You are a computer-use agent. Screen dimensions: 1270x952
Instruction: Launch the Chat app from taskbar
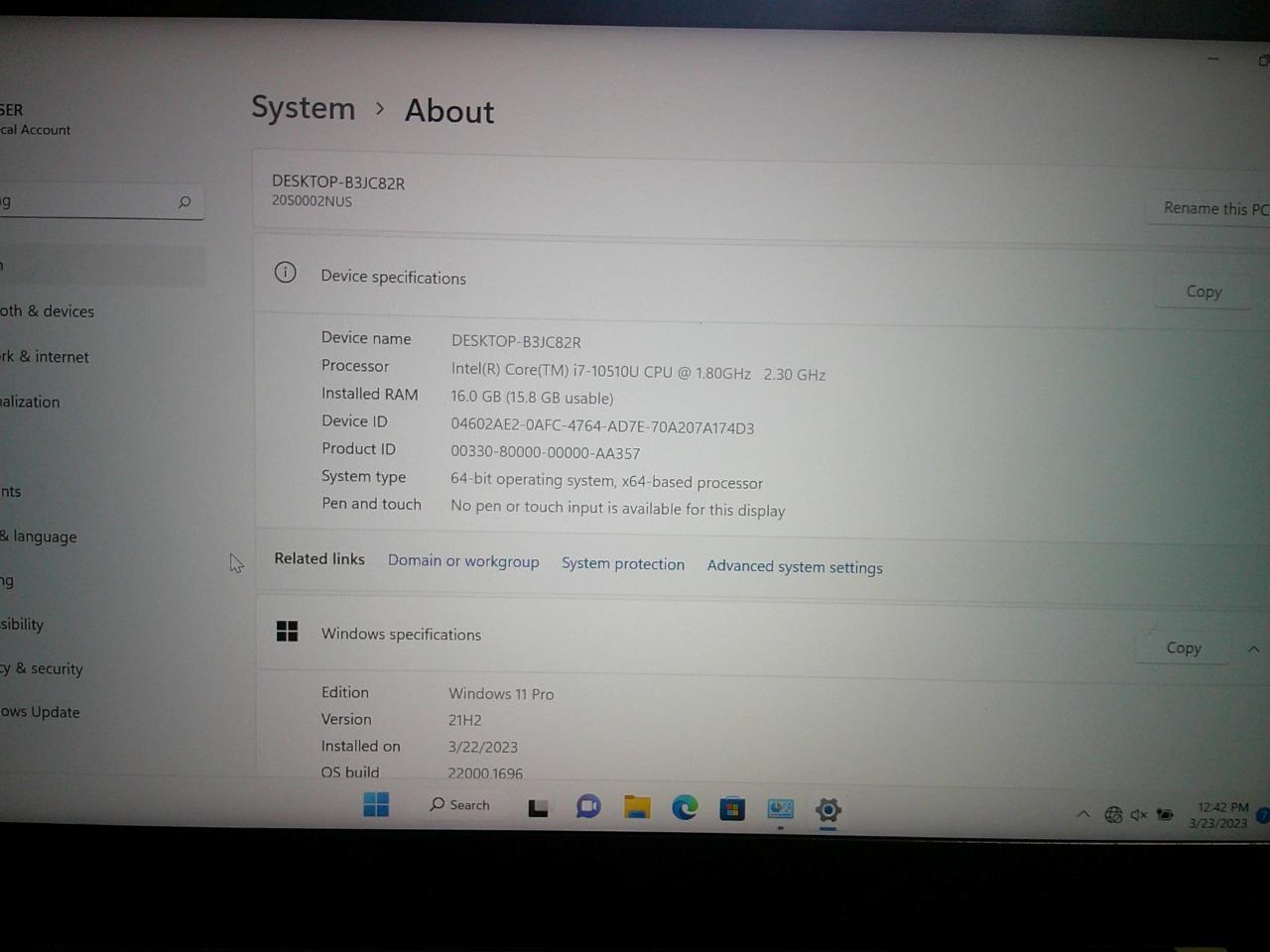click(x=588, y=807)
